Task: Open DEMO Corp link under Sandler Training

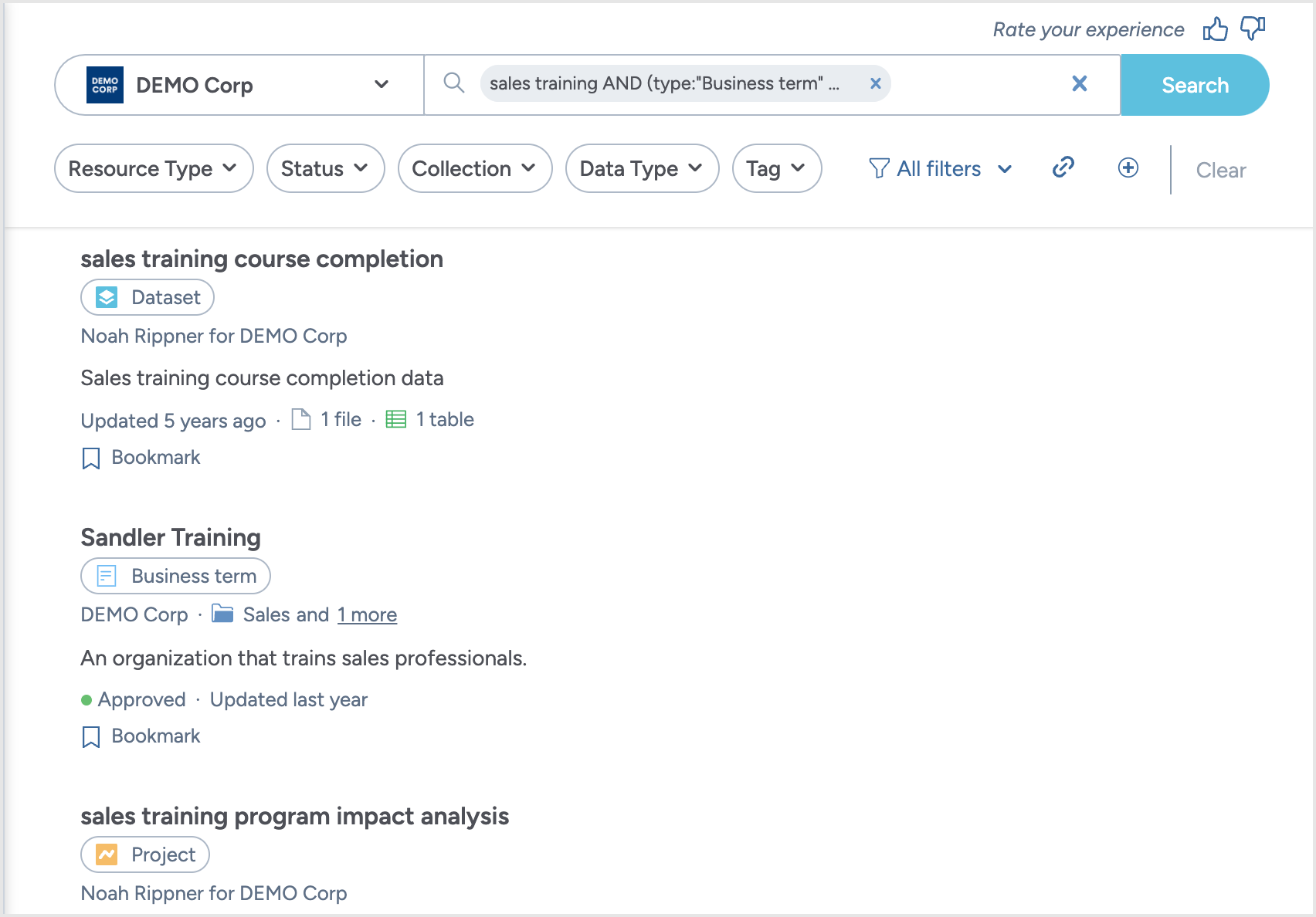Action: click(x=134, y=614)
